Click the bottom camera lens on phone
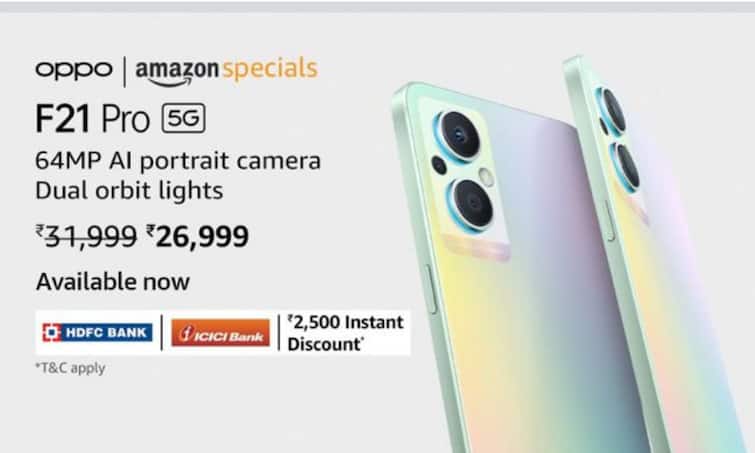 click(x=471, y=204)
